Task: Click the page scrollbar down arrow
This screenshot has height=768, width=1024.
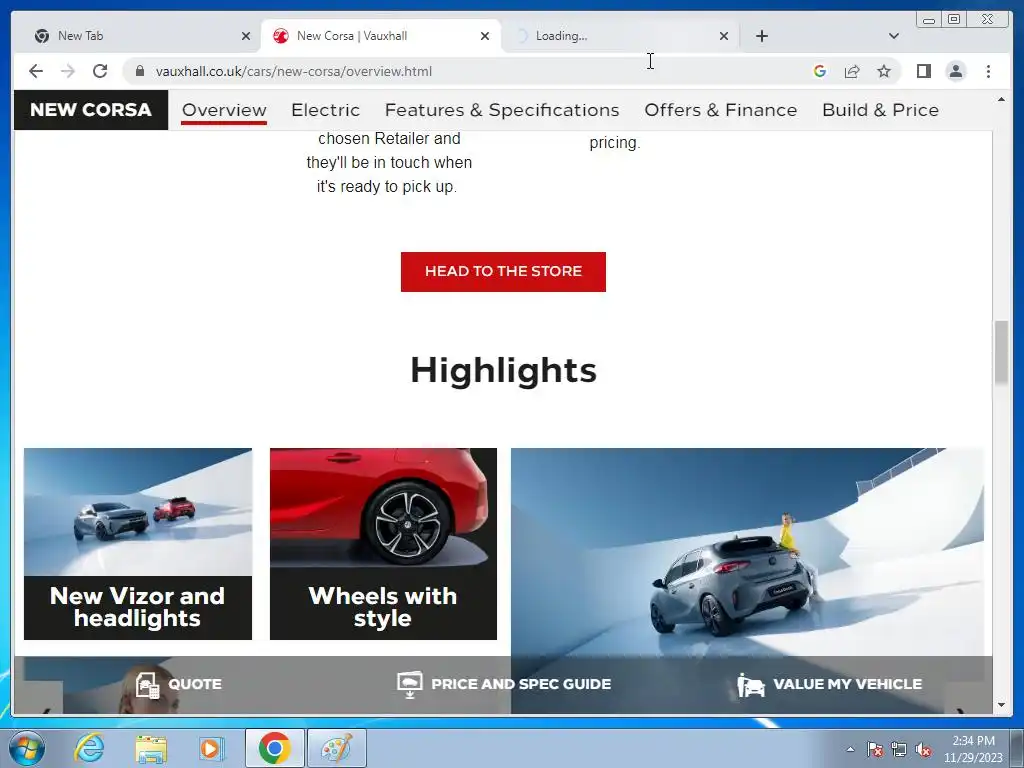Action: pos(1001,705)
